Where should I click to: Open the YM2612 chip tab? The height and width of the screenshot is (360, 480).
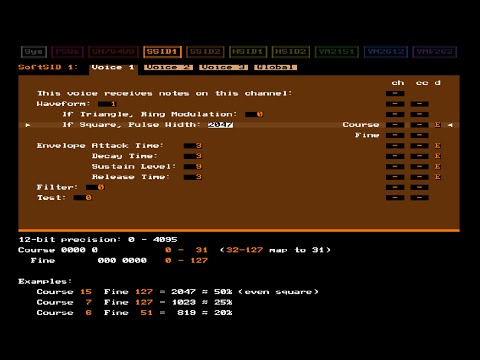pos(386,52)
